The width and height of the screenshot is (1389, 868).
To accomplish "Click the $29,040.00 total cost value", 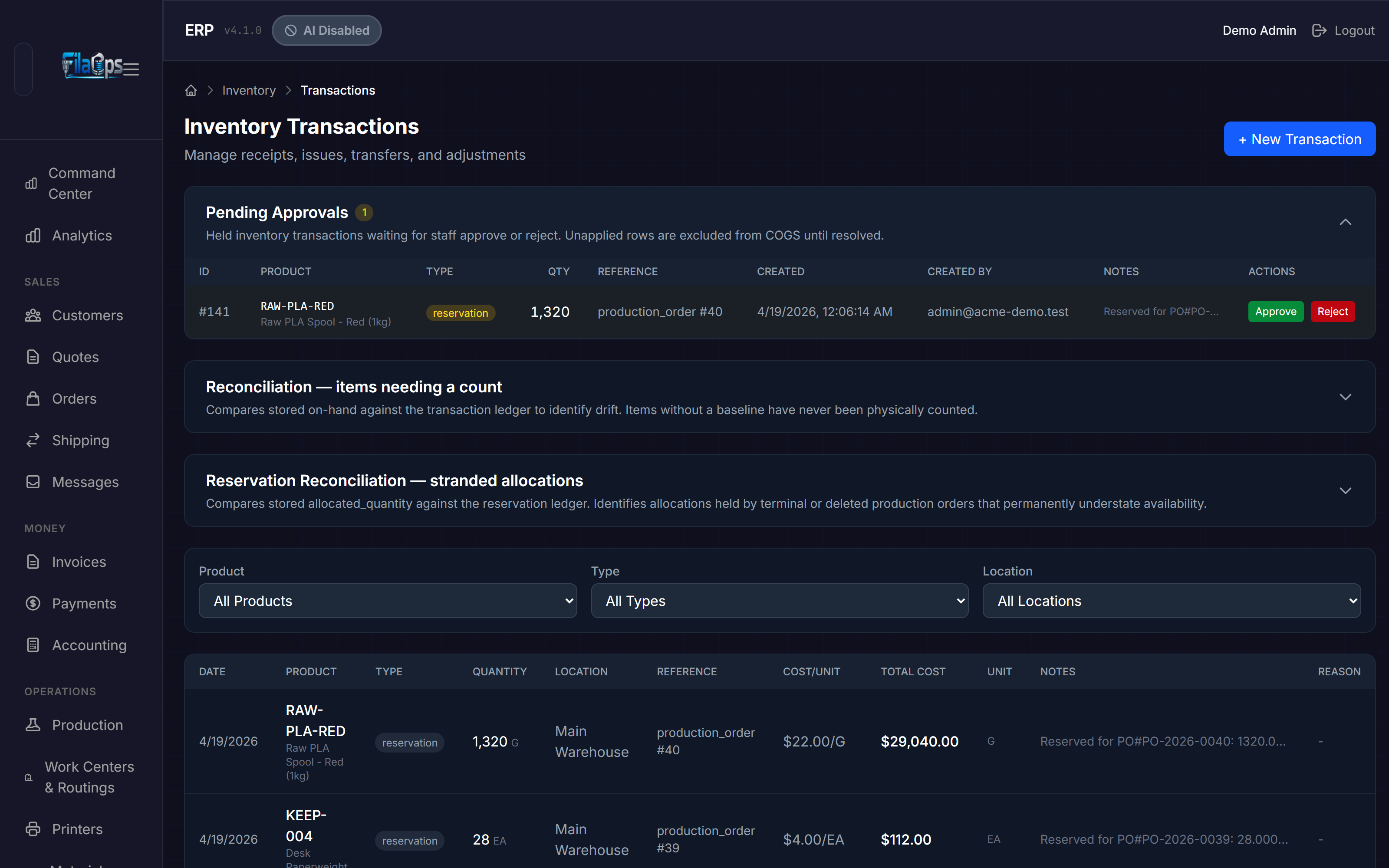I will [x=919, y=741].
